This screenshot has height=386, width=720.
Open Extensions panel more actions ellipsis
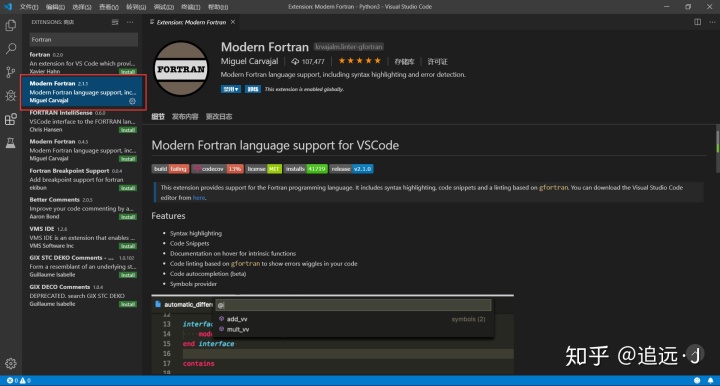(x=130, y=22)
